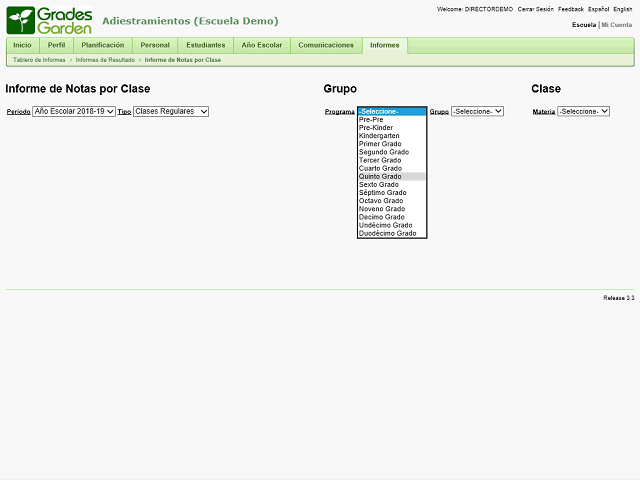Image resolution: width=640 pixels, height=480 pixels.
Task: Expand the Período dropdown
Action: (74, 112)
